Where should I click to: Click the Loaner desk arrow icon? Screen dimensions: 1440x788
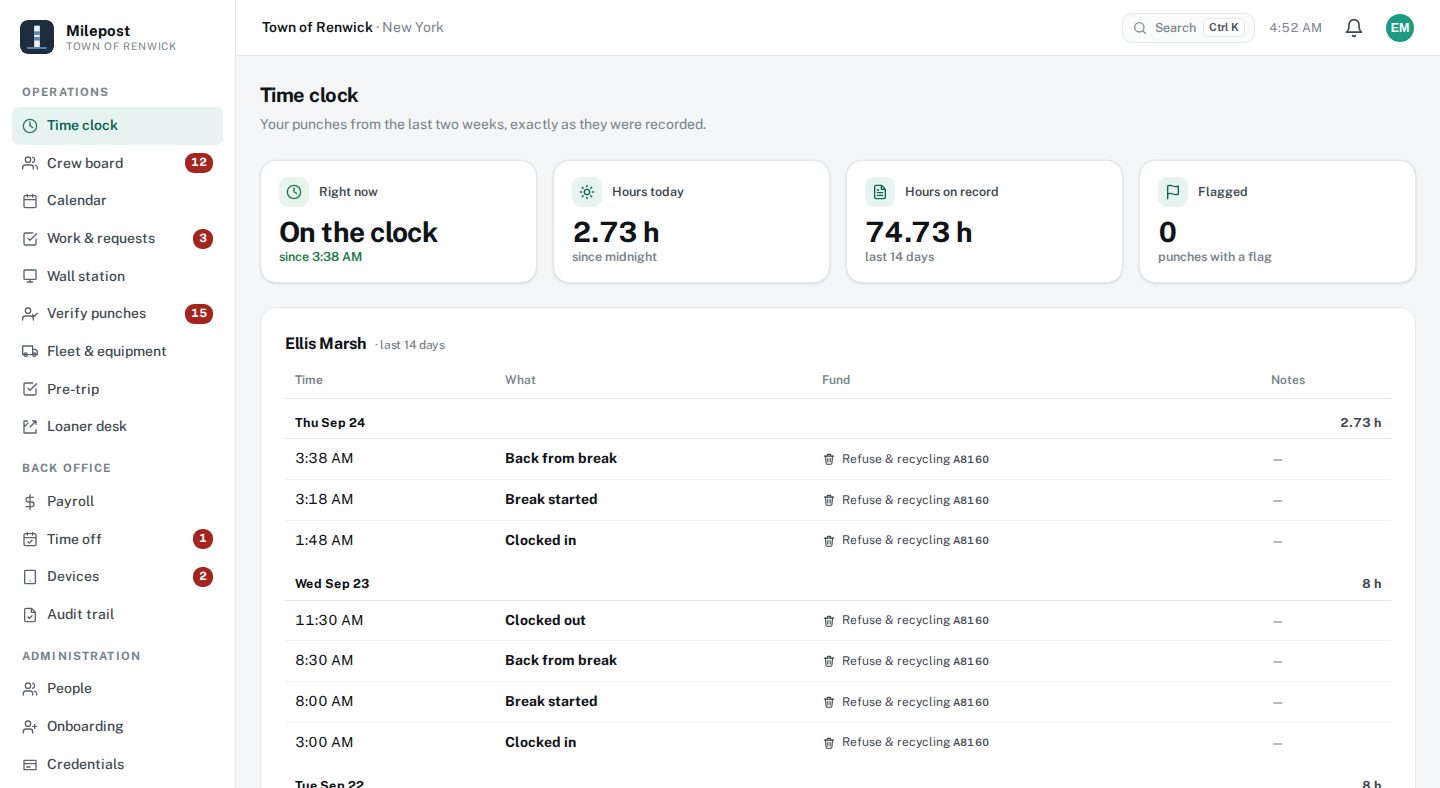[30, 427]
